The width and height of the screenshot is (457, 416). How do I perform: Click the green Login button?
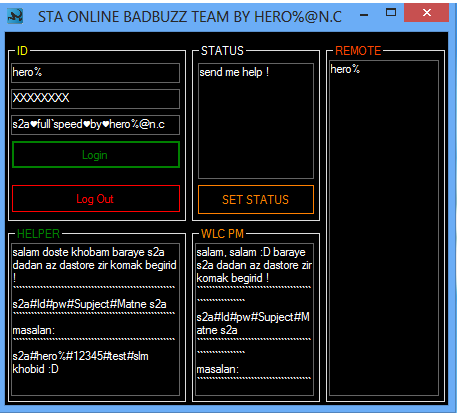pos(96,155)
